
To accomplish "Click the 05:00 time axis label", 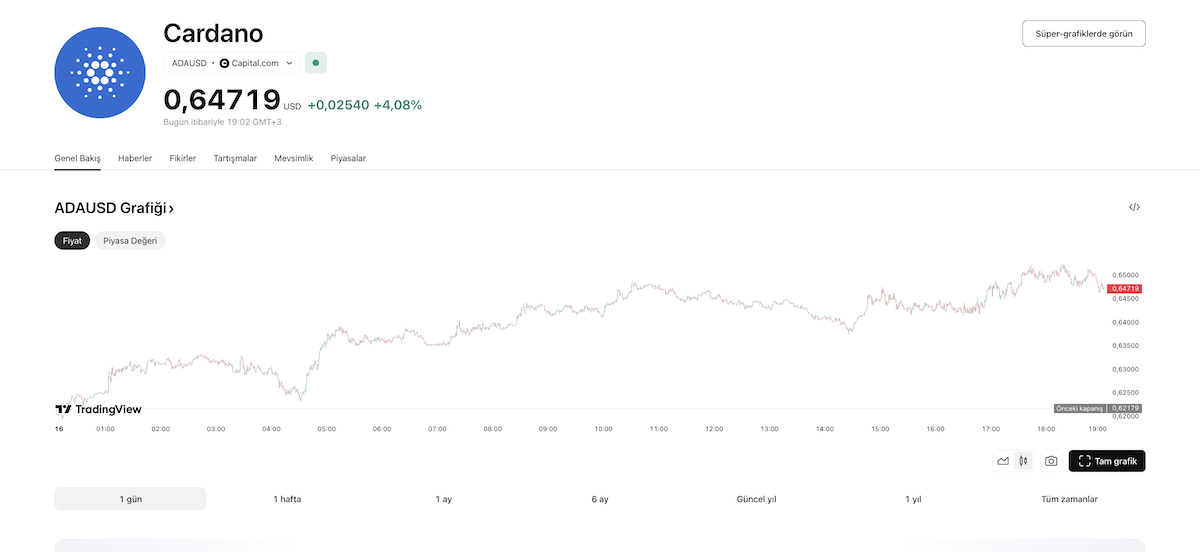I will point(326,429).
